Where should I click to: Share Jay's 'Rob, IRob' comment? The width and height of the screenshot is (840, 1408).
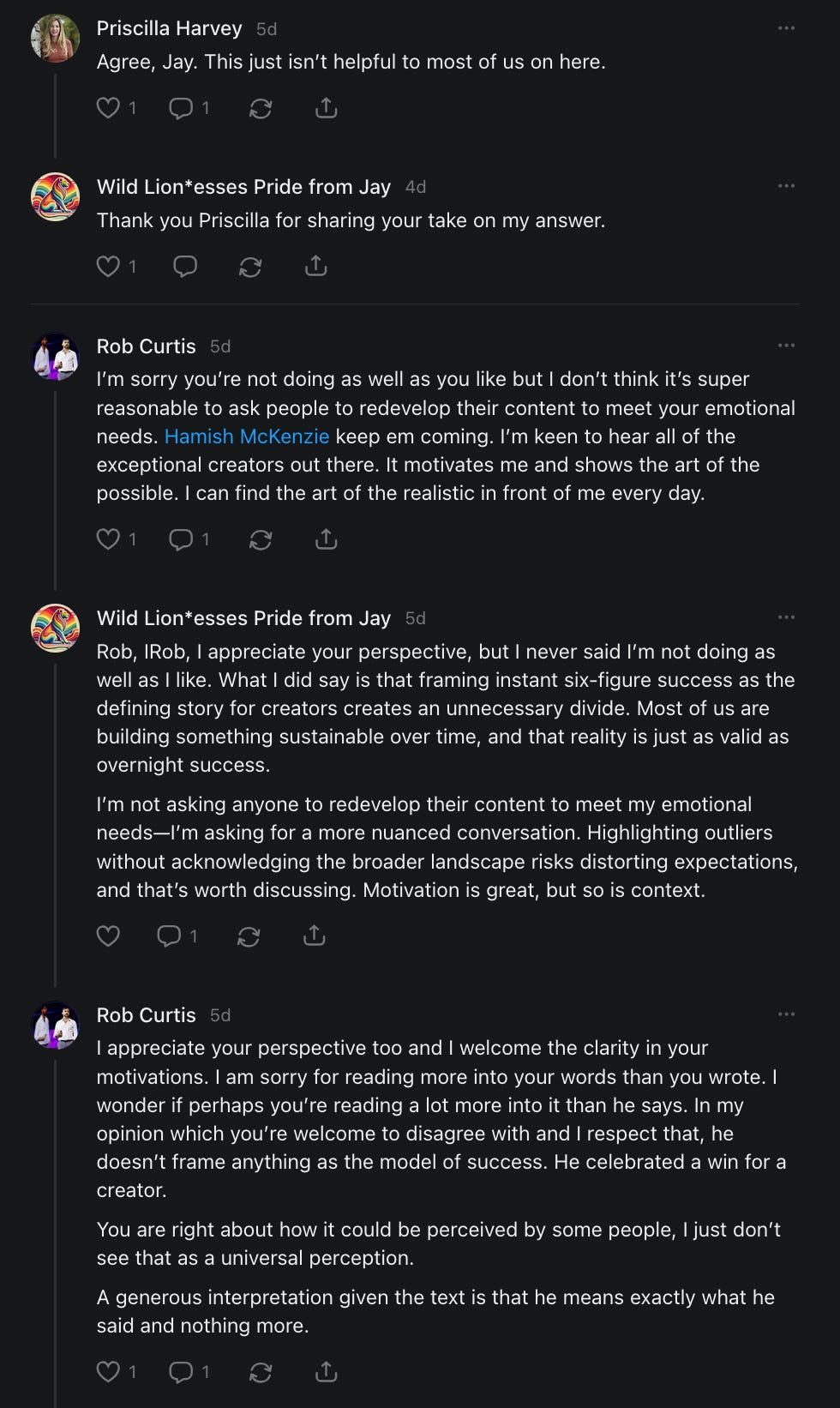point(315,936)
